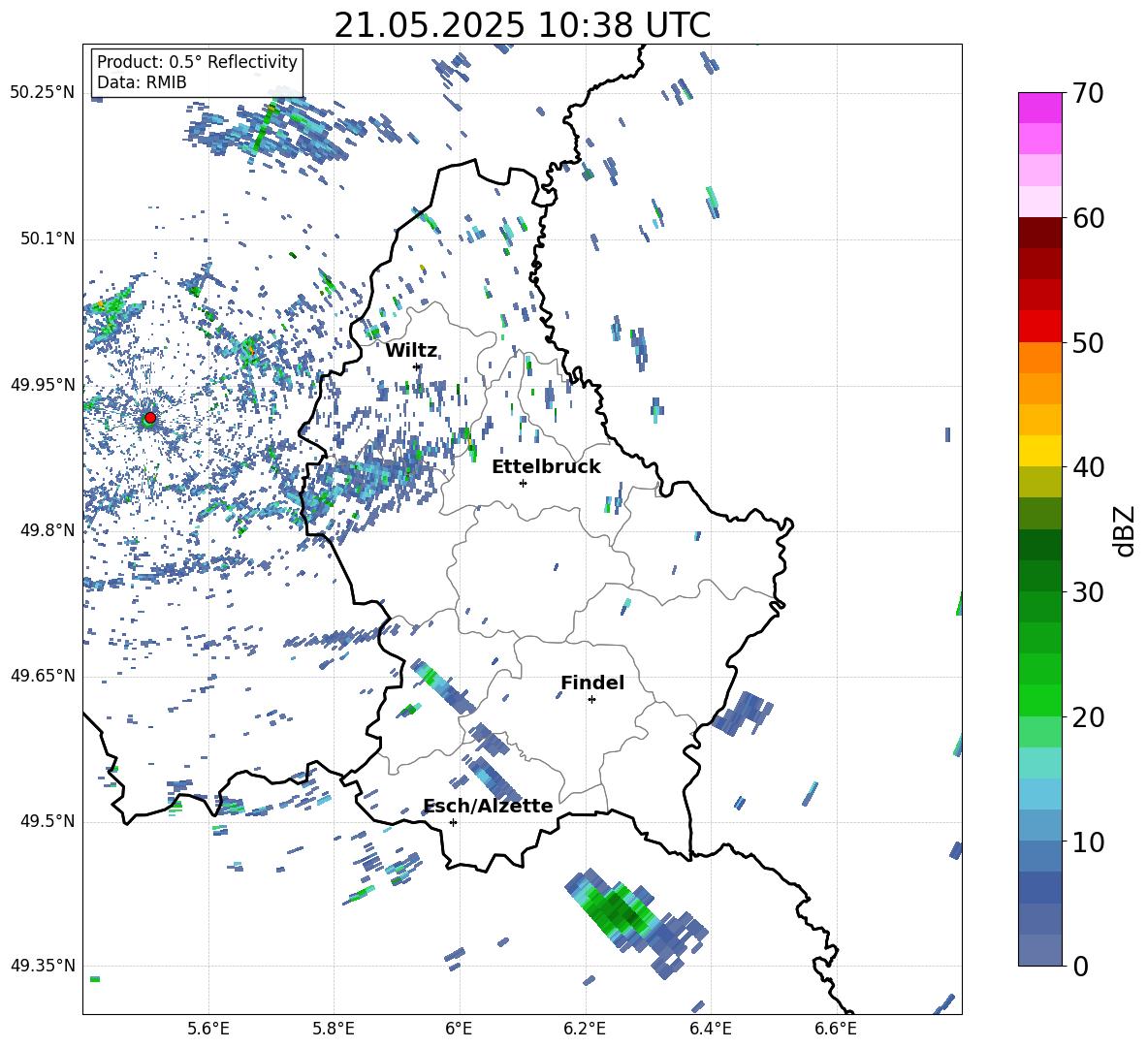Click the magenta swatch at top of colorbar

[1039, 109]
